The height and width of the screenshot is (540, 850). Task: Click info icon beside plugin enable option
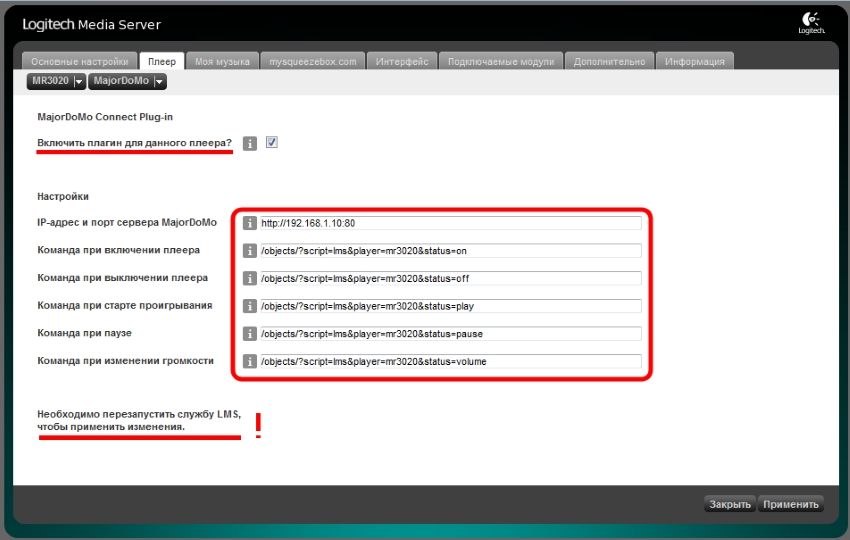pos(249,144)
